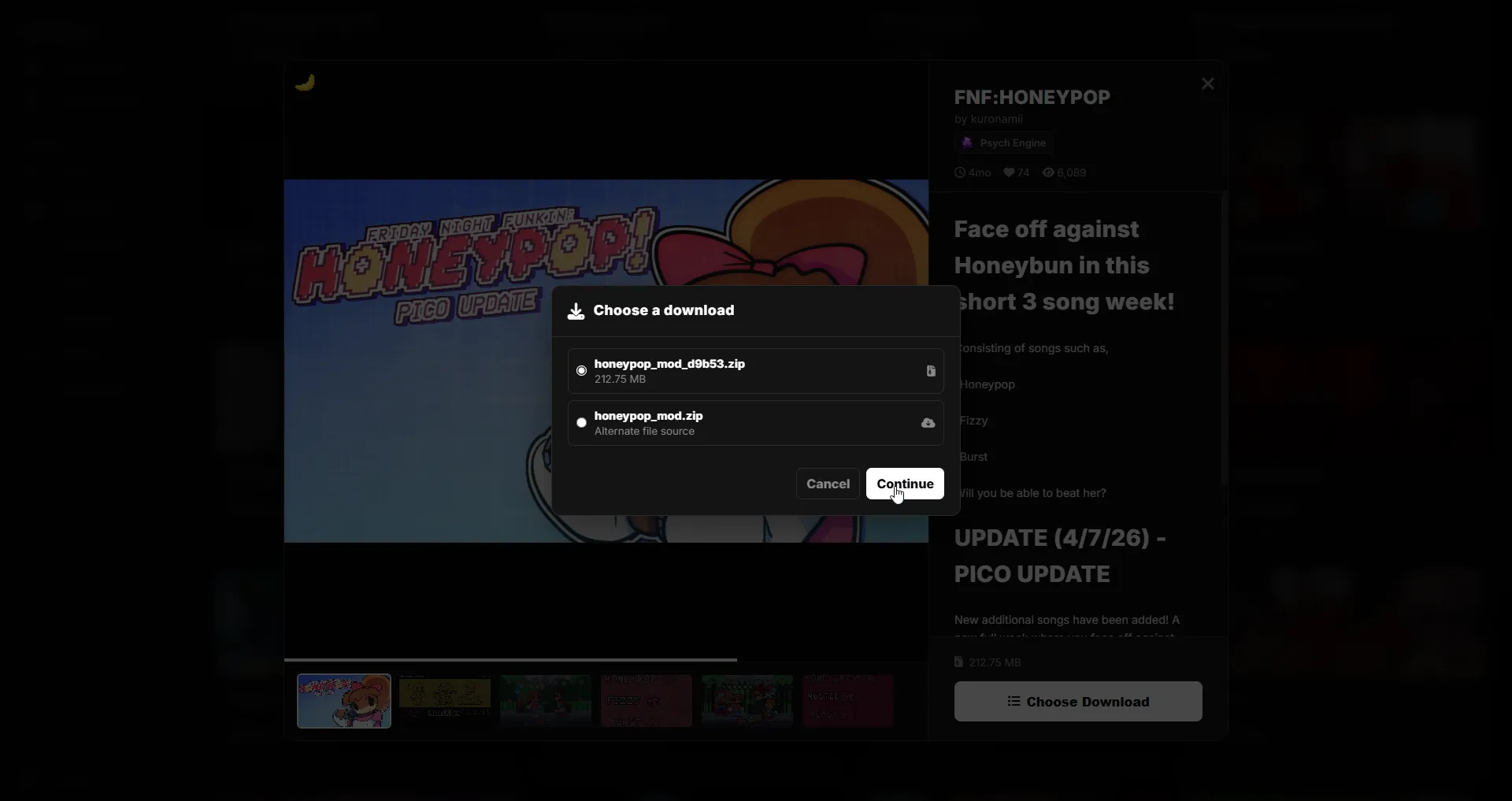Screen dimensions: 1512x801
Task: Select the first Honeypop title thumbnail
Action: click(x=344, y=701)
